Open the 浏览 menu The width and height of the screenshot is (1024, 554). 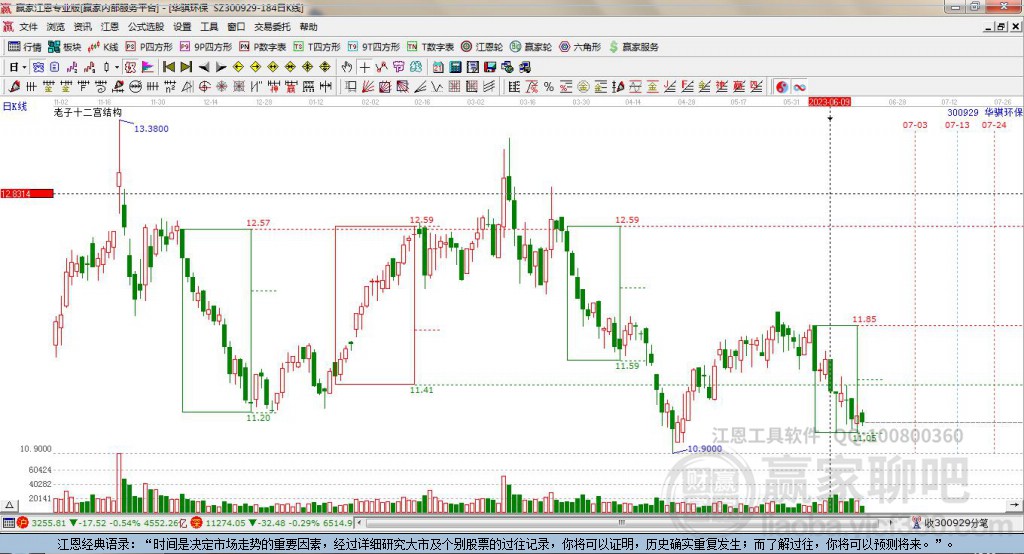[x=56, y=27]
